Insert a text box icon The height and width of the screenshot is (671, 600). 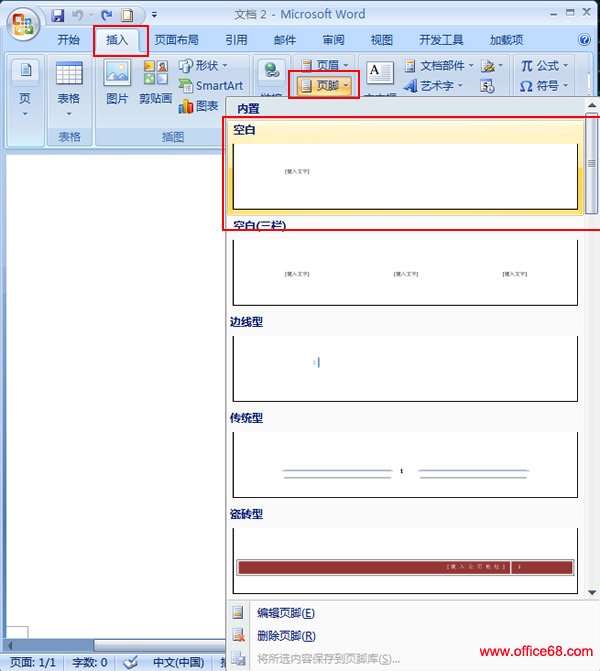point(379,73)
